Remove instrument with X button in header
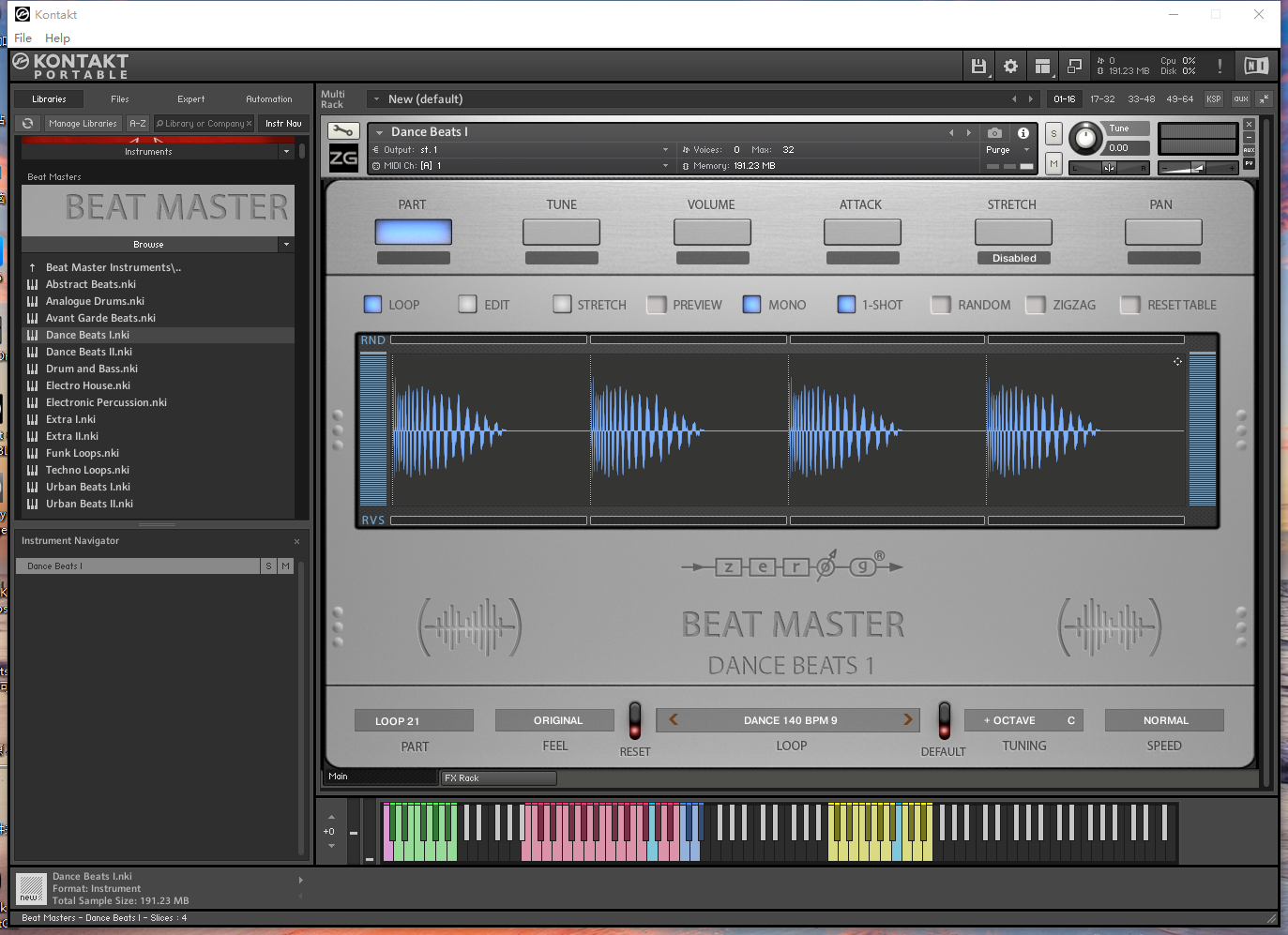The height and width of the screenshot is (935, 1288). (1249, 124)
